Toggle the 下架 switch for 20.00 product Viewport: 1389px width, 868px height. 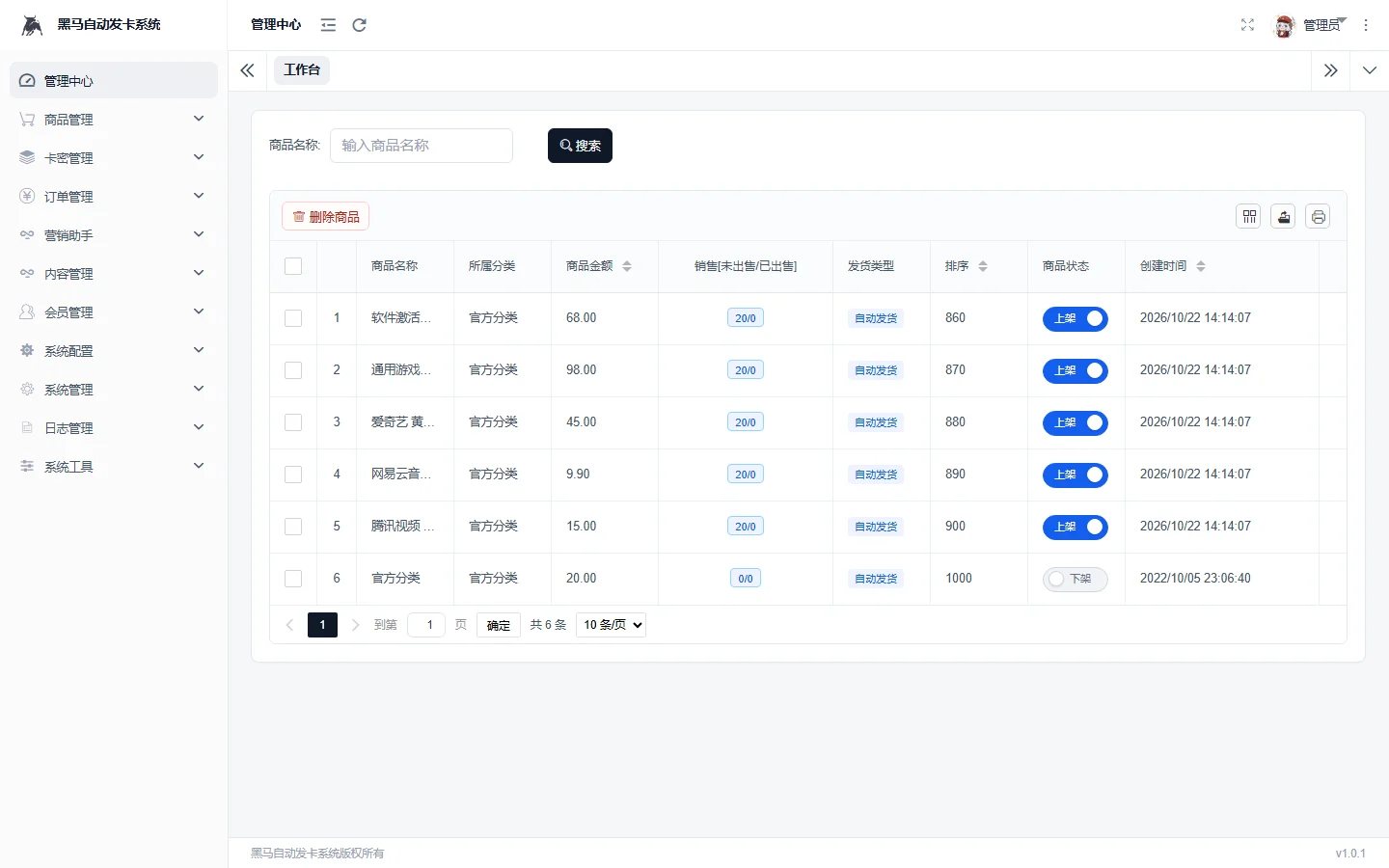click(x=1075, y=579)
